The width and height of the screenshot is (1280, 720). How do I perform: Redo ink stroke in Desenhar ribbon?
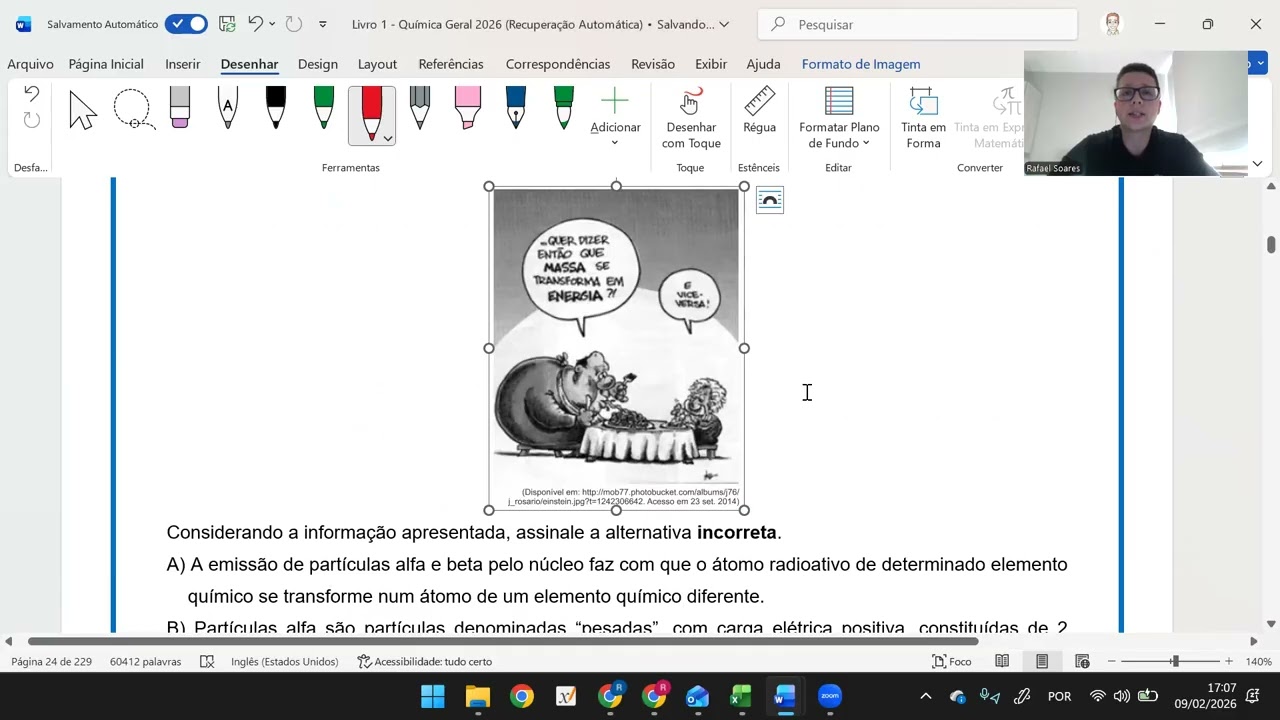(31, 121)
